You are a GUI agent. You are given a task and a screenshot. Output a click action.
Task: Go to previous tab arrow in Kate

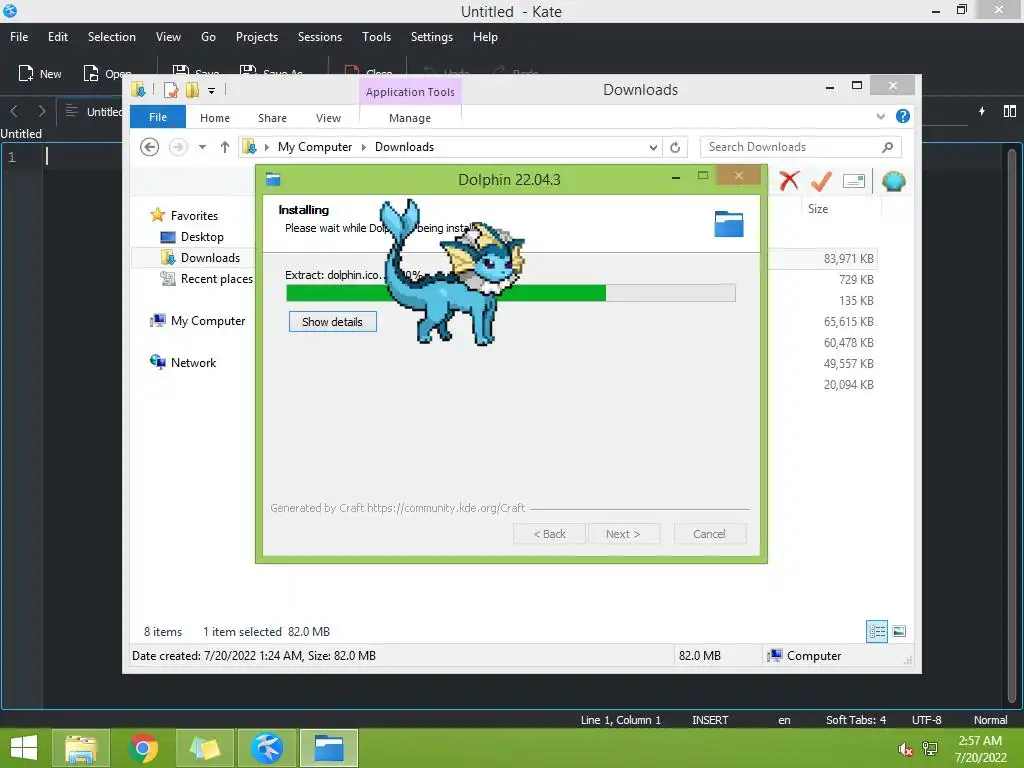tap(14, 111)
